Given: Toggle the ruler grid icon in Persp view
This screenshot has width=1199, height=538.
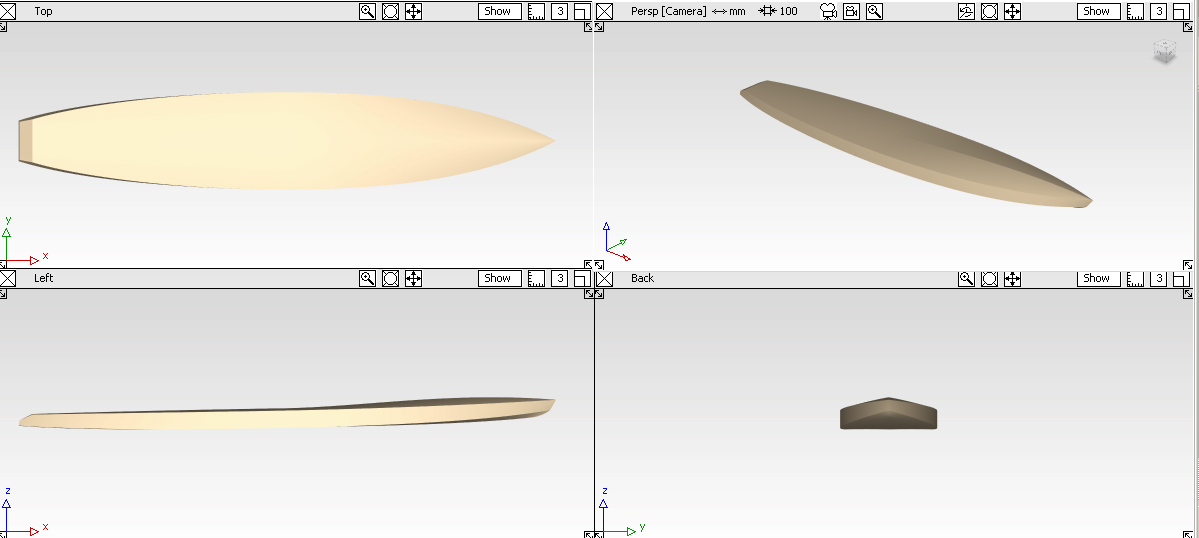Looking at the screenshot, I should 1136,12.
